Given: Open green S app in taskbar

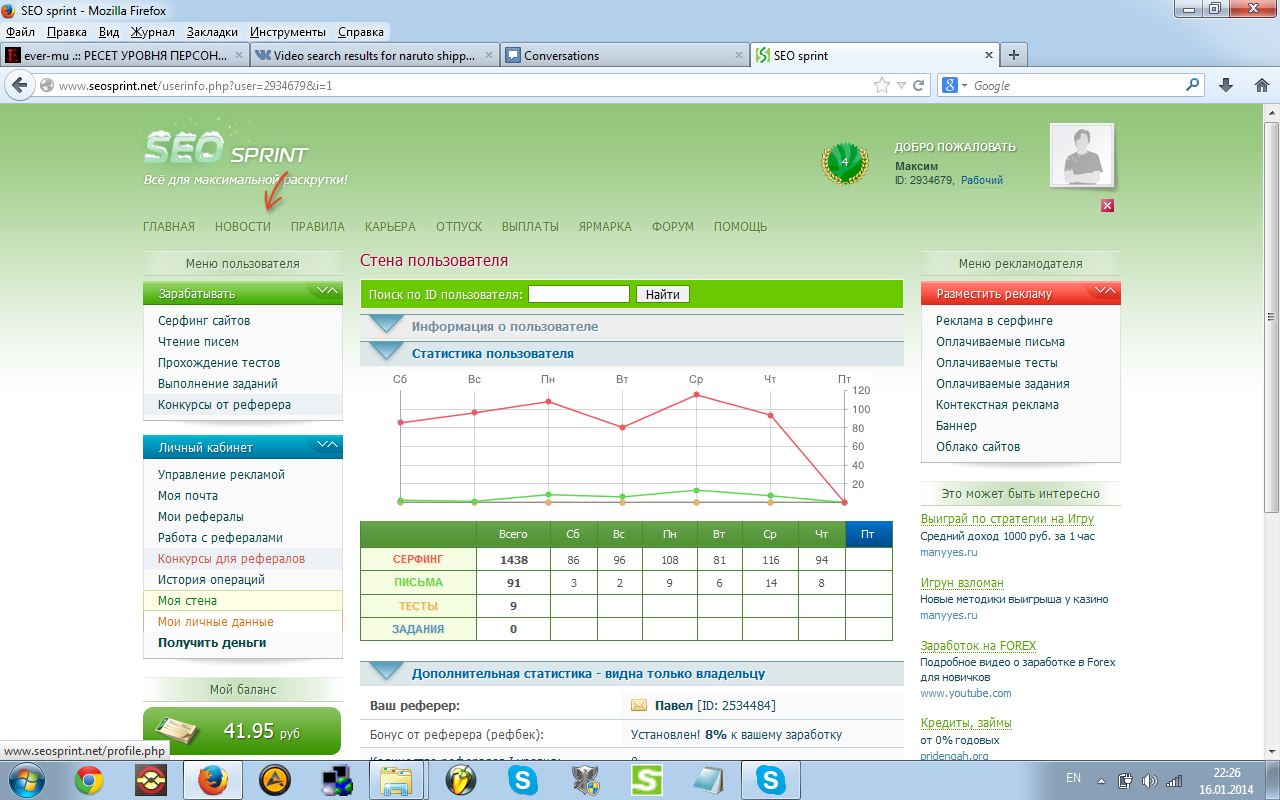Looking at the screenshot, I should tap(648, 779).
